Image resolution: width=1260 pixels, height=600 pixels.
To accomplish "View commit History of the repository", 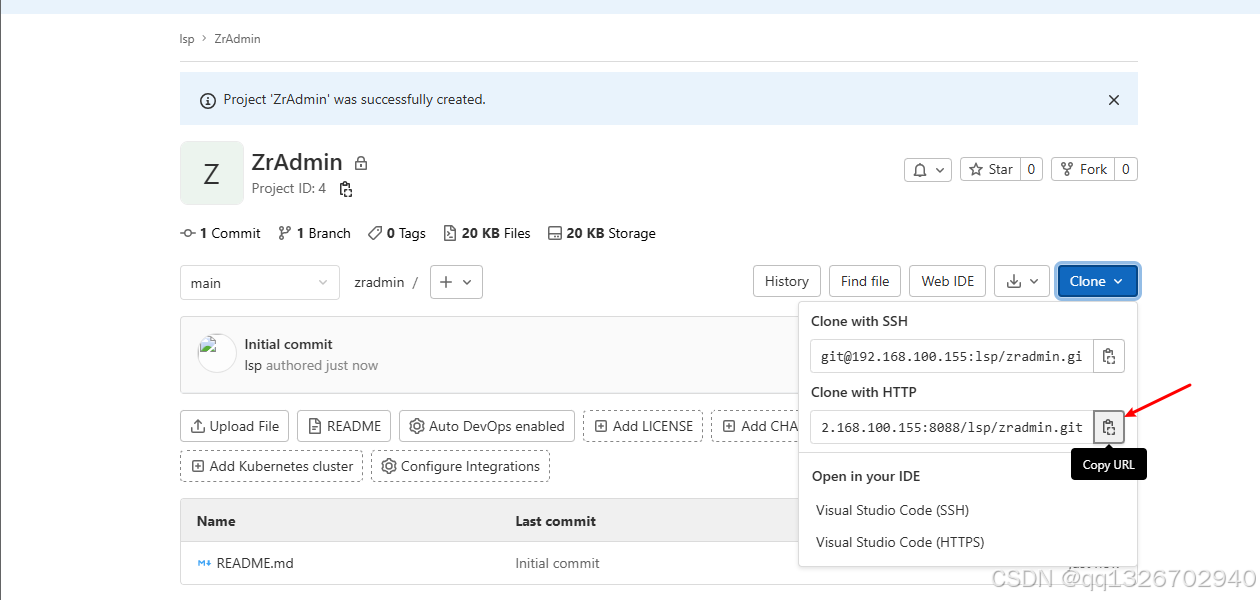I will 786,281.
